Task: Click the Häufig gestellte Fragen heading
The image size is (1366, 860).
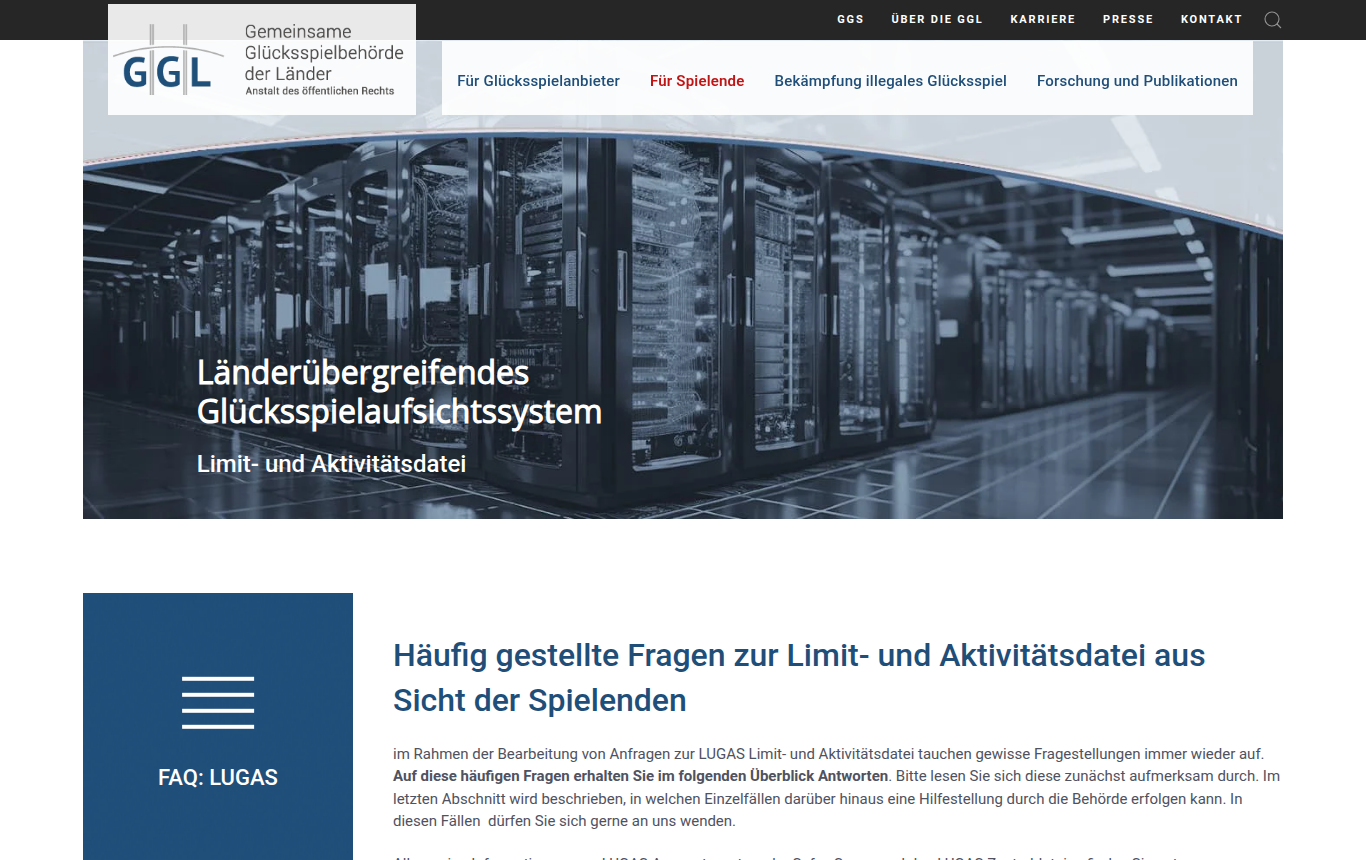Action: [x=799, y=677]
